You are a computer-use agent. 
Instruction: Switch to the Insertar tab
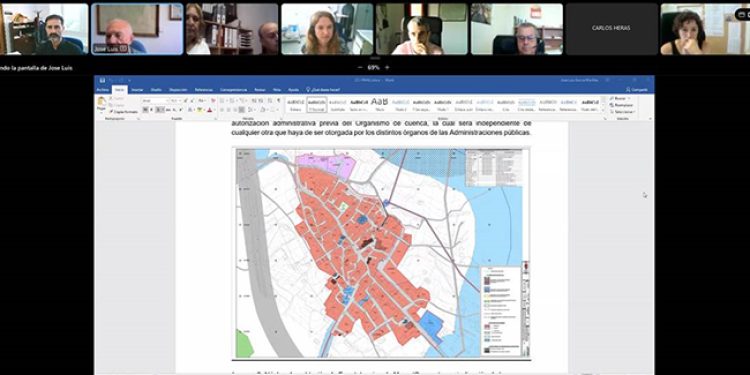[x=137, y=89]
